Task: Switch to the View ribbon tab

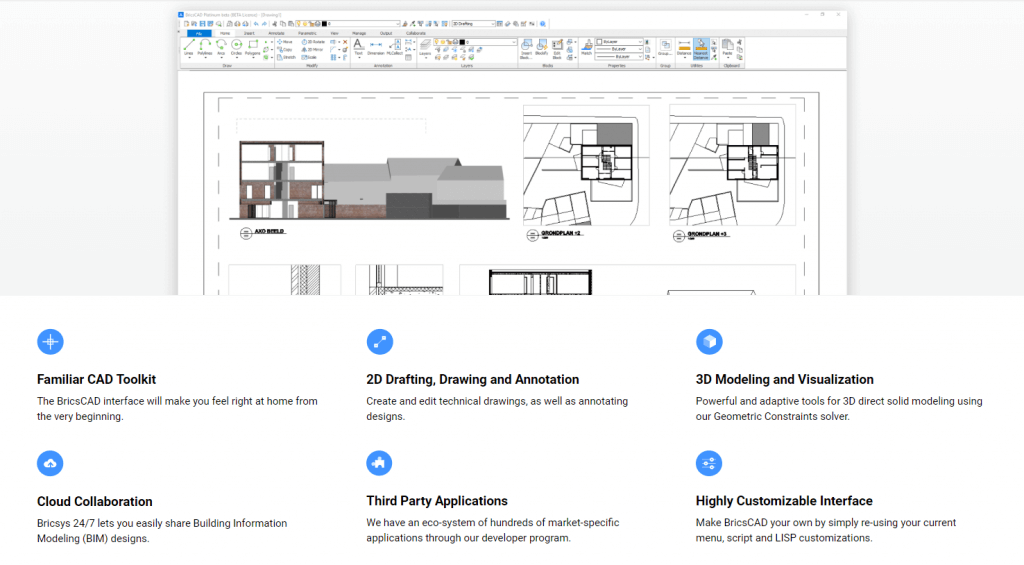Action: (334, 33)
